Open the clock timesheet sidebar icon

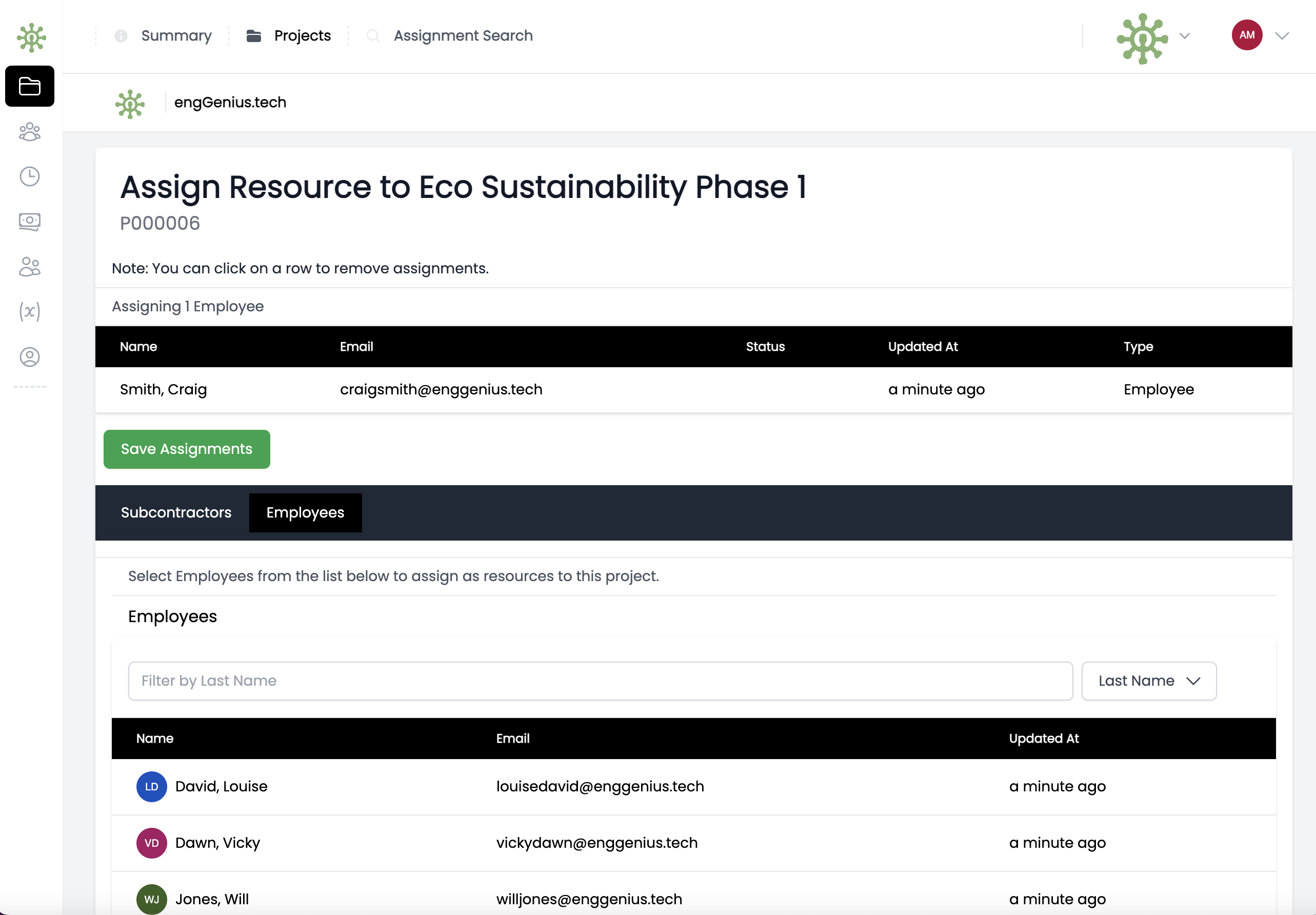[30, 176]
